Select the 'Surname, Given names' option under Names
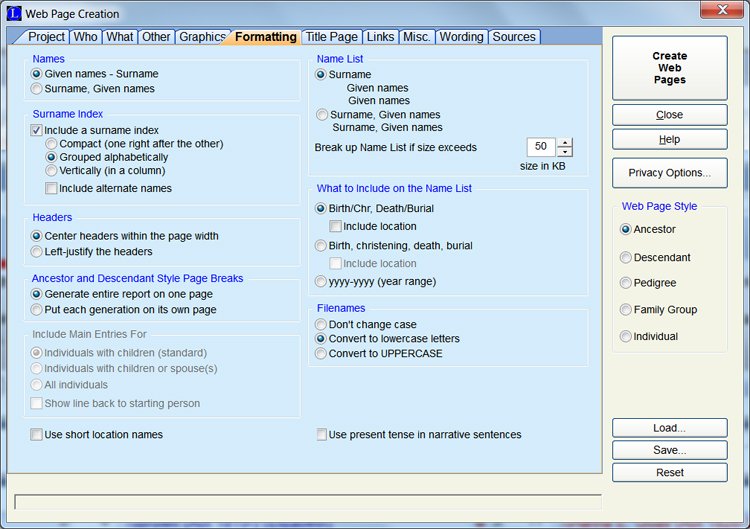 [92, 88]
